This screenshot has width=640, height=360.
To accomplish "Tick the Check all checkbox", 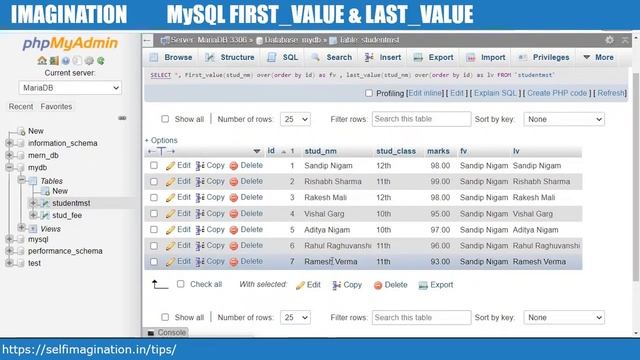I will coord(180,284).
